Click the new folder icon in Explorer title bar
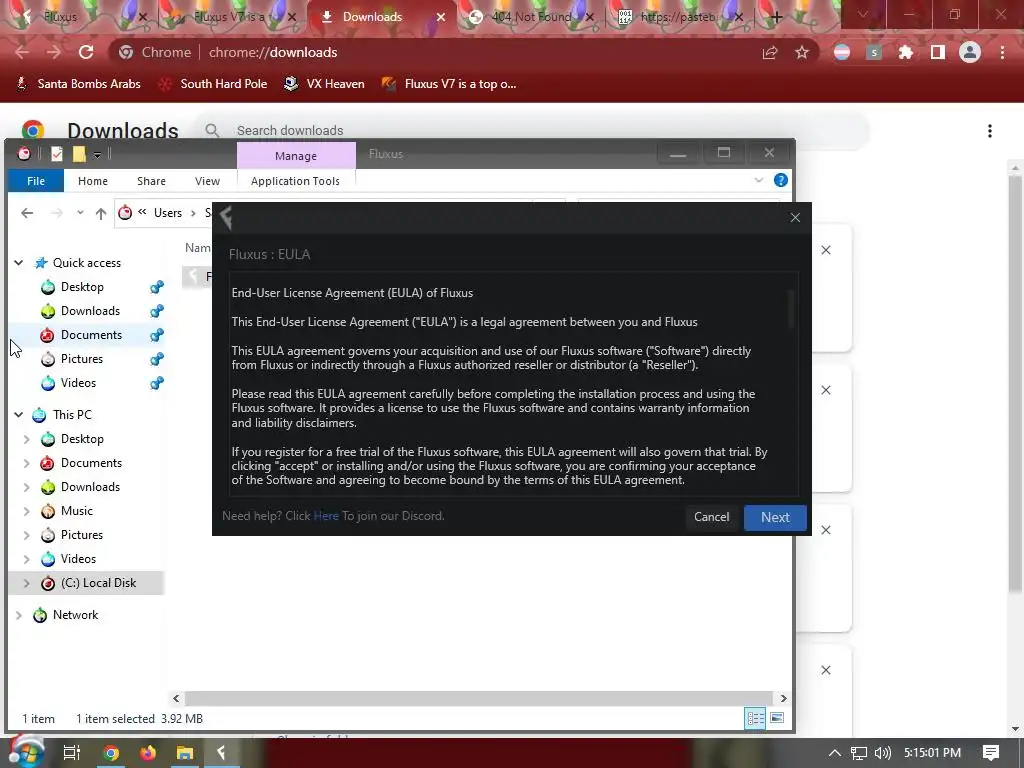The width and height of the screenshot is (1024, 768). pos(79,154)
